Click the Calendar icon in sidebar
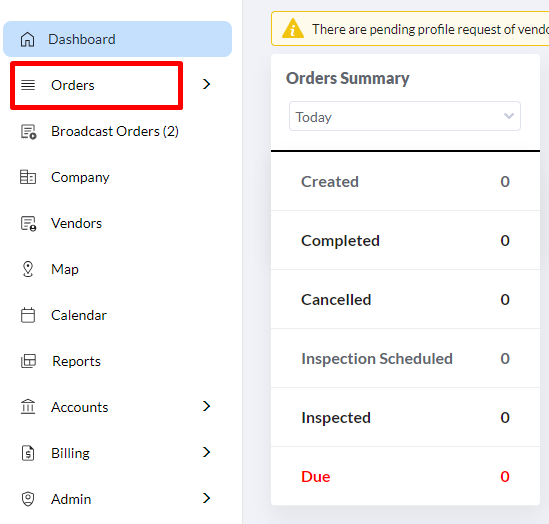The image size is (549, 524). tap(28, 315)
